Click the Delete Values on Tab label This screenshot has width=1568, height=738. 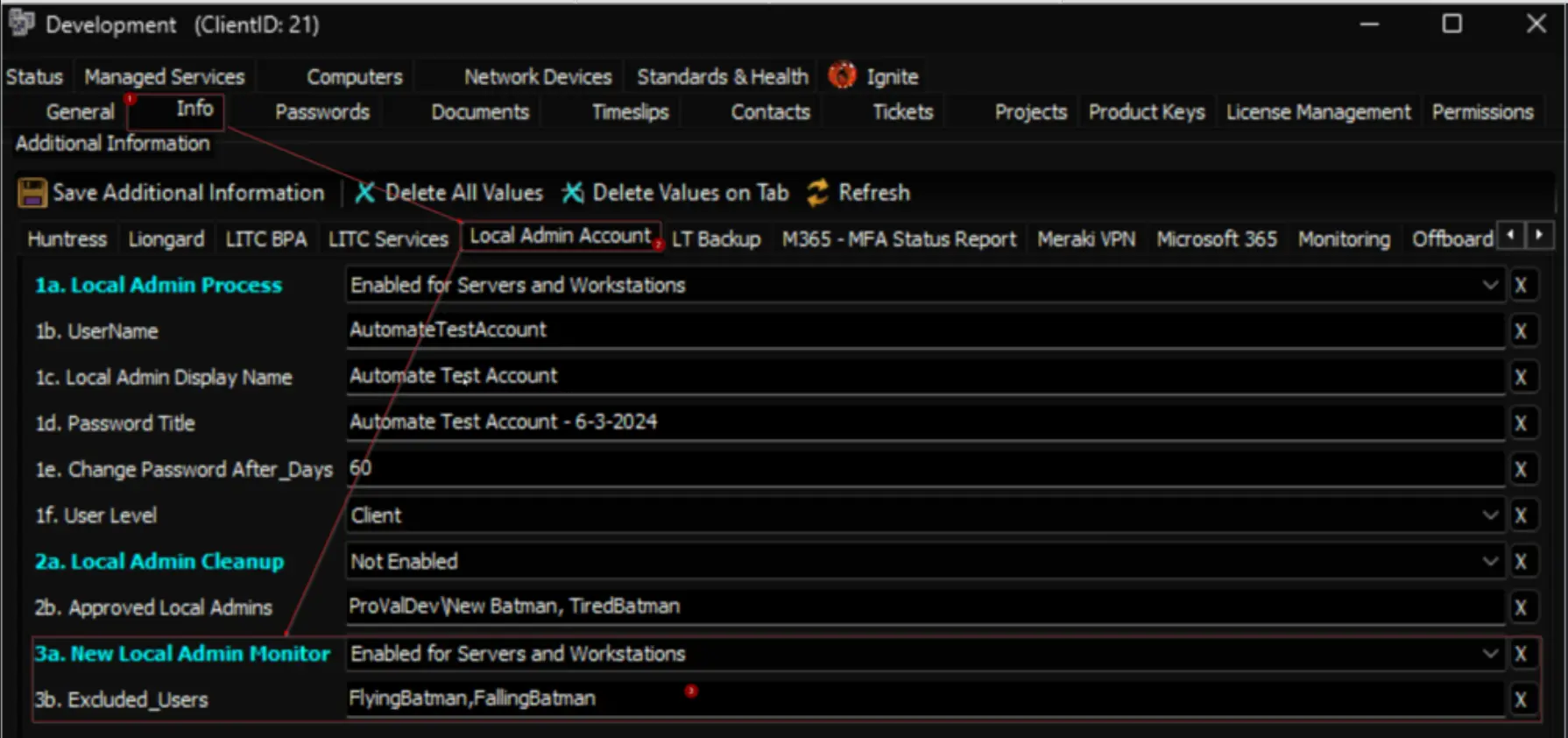click(x=690, y=193)
